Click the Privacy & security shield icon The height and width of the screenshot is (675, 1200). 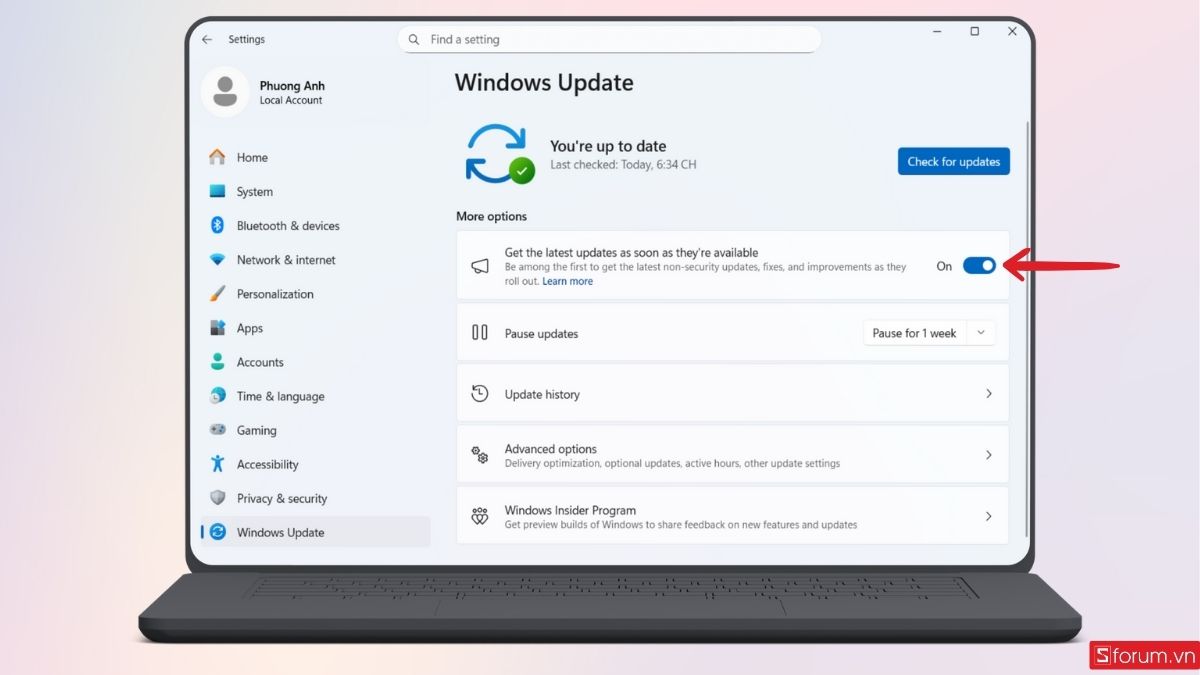click(x=217, y=498)
